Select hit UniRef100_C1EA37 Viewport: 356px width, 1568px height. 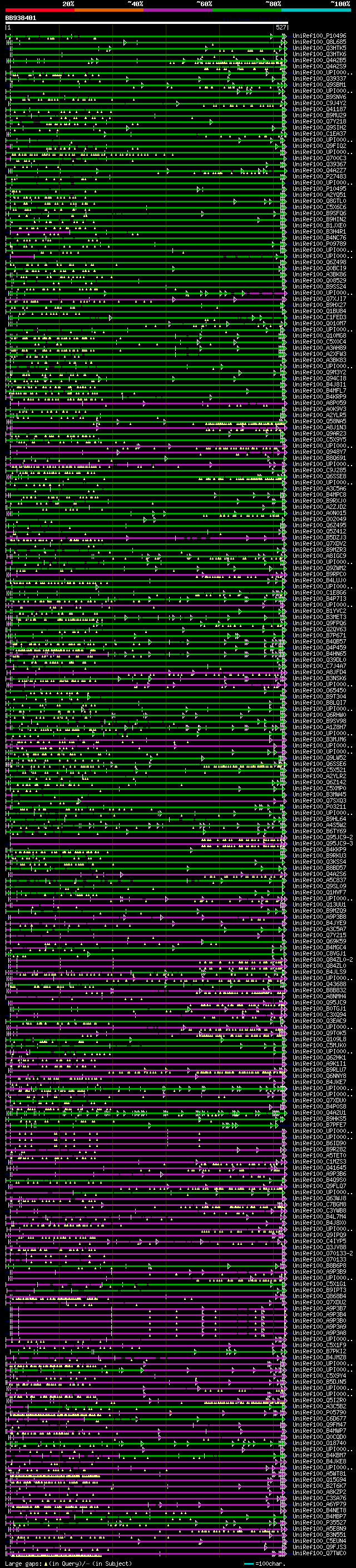tap(319, 134)
